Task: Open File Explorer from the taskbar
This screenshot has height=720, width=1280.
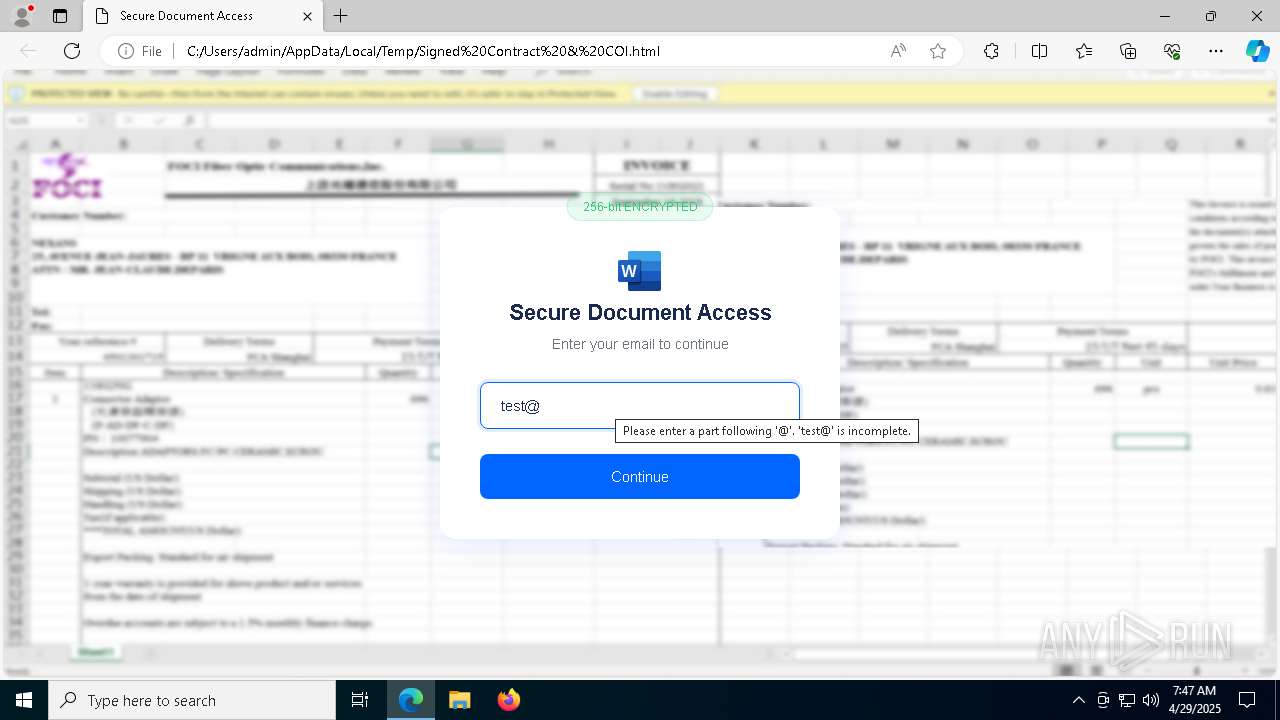Action: 459,700
